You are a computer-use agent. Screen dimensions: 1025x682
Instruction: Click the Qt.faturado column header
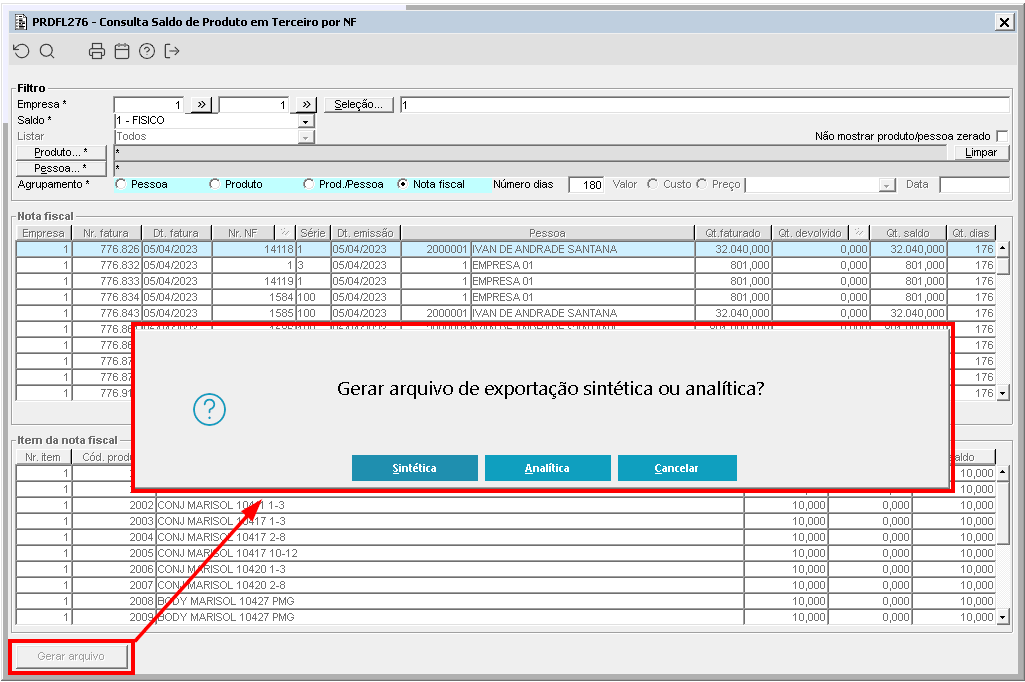(733, 233)
